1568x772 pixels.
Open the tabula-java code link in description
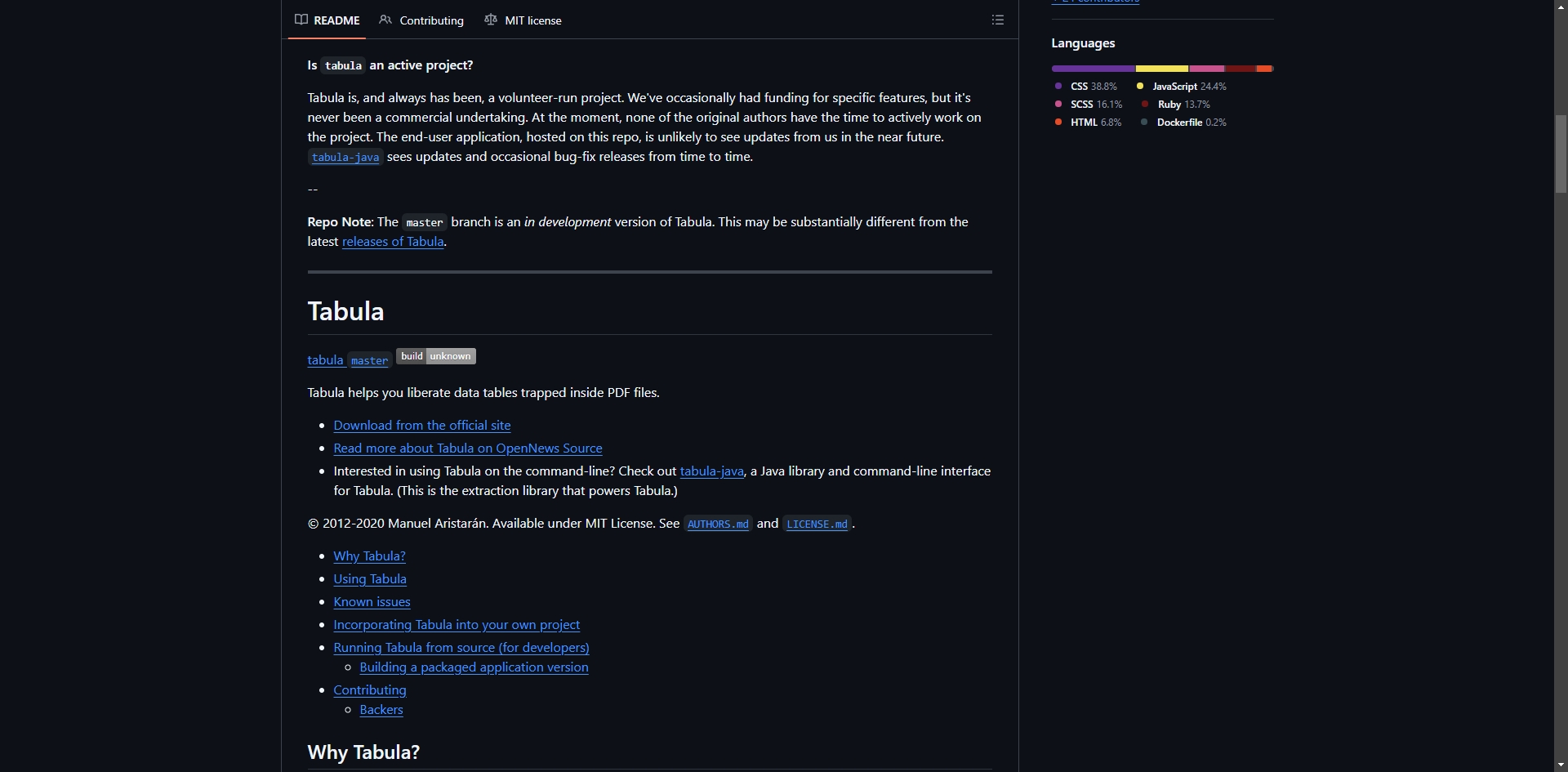[345, 157]
